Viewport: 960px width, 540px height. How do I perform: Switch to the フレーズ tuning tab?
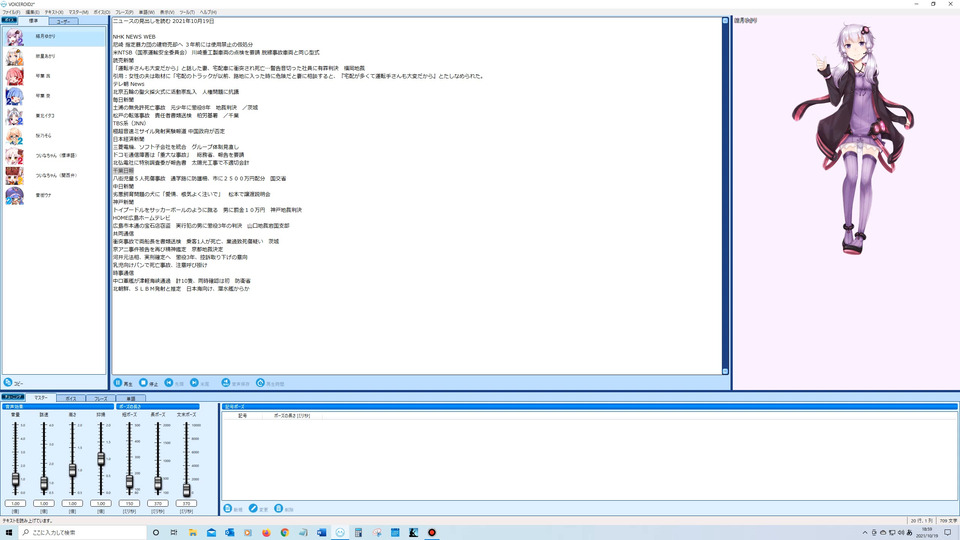coord(101,399)
